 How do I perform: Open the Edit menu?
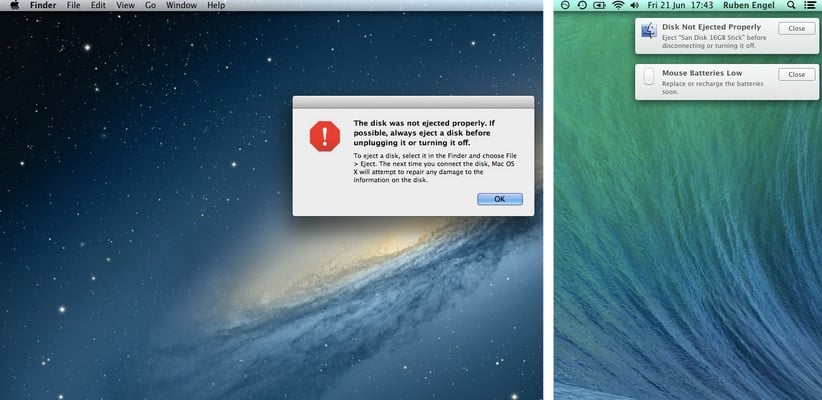coord(98,5)
